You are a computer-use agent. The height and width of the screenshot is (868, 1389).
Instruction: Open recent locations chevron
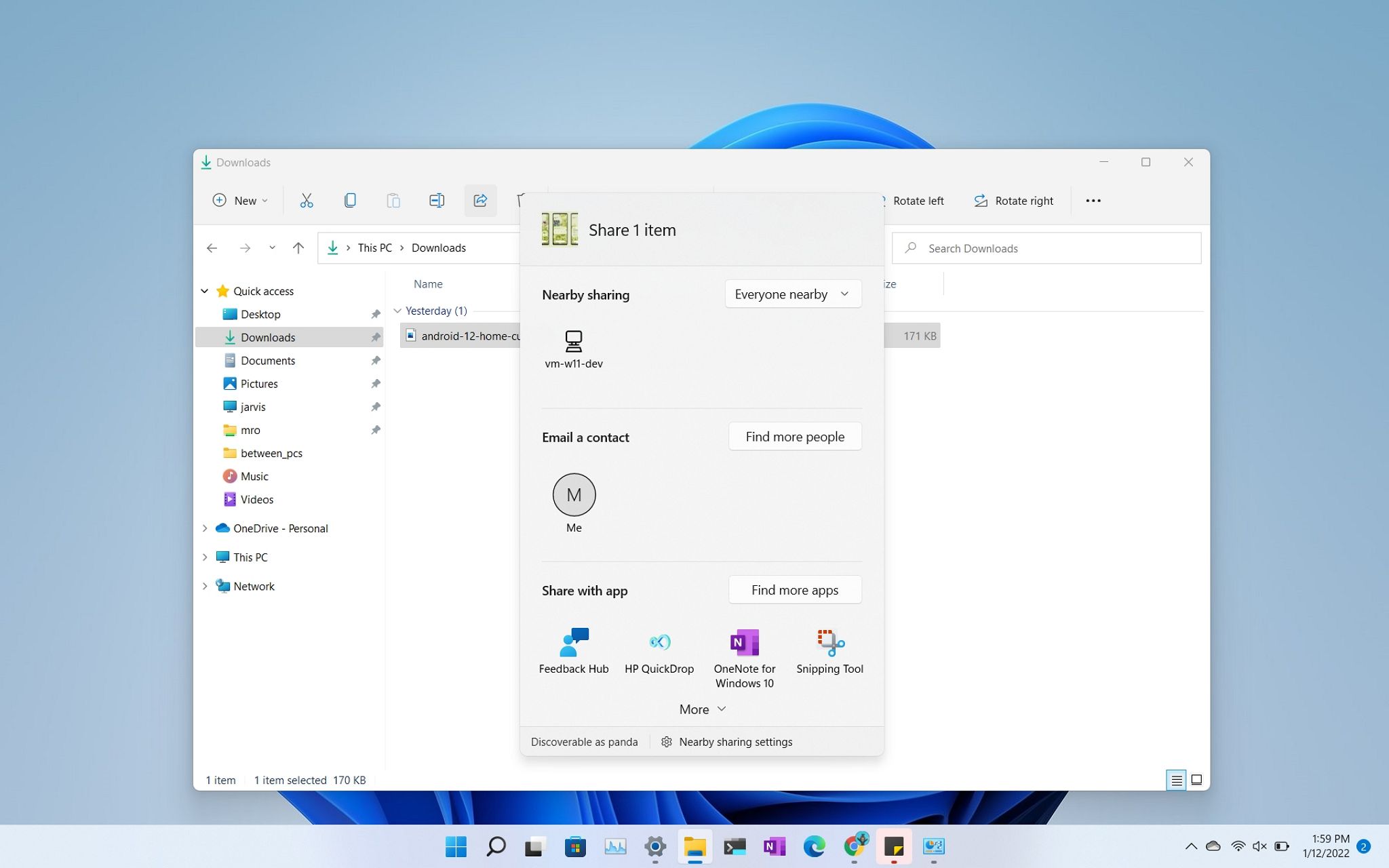(x=272, y=248)
